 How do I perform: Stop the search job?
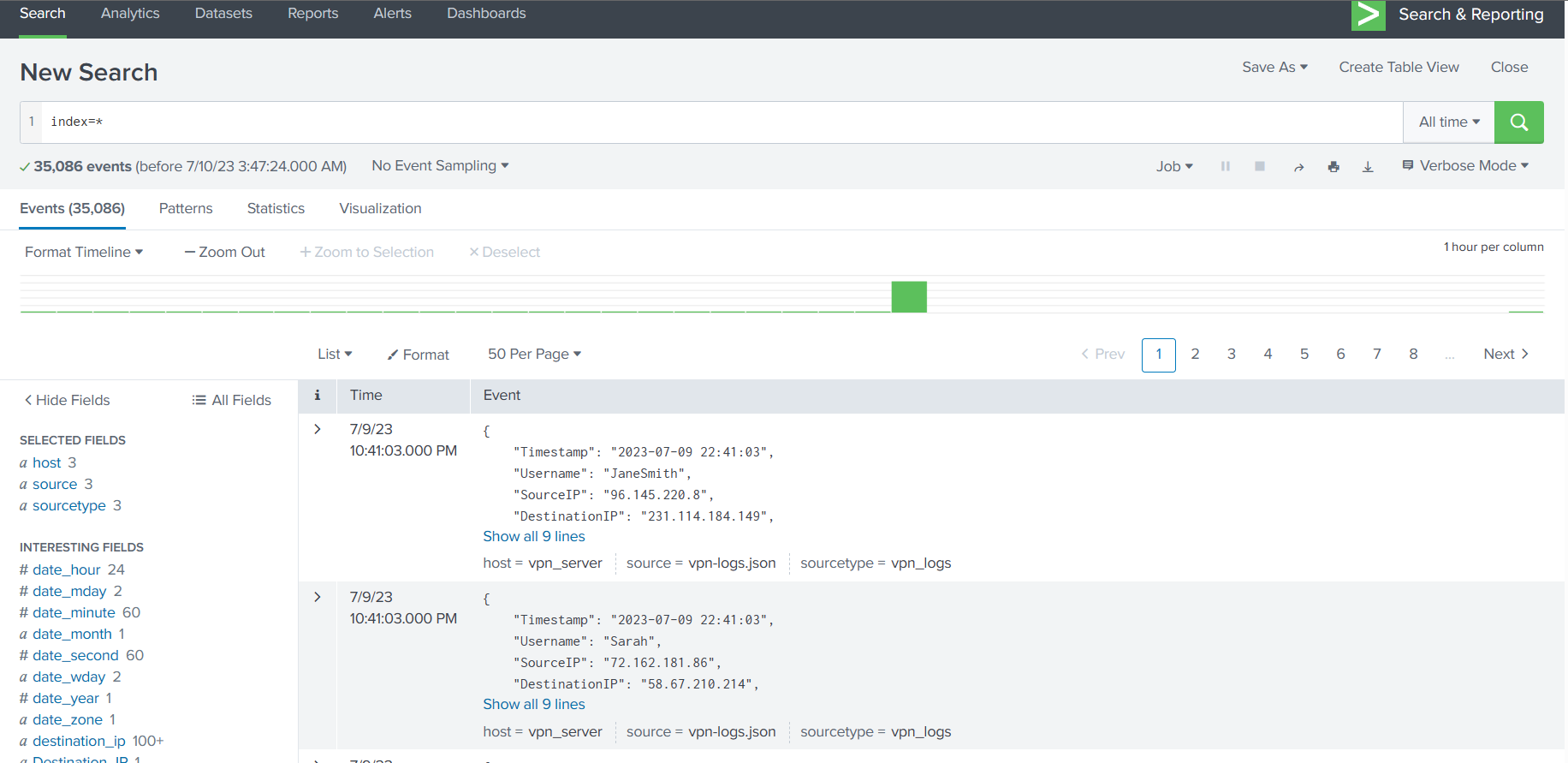(1260, 166)
